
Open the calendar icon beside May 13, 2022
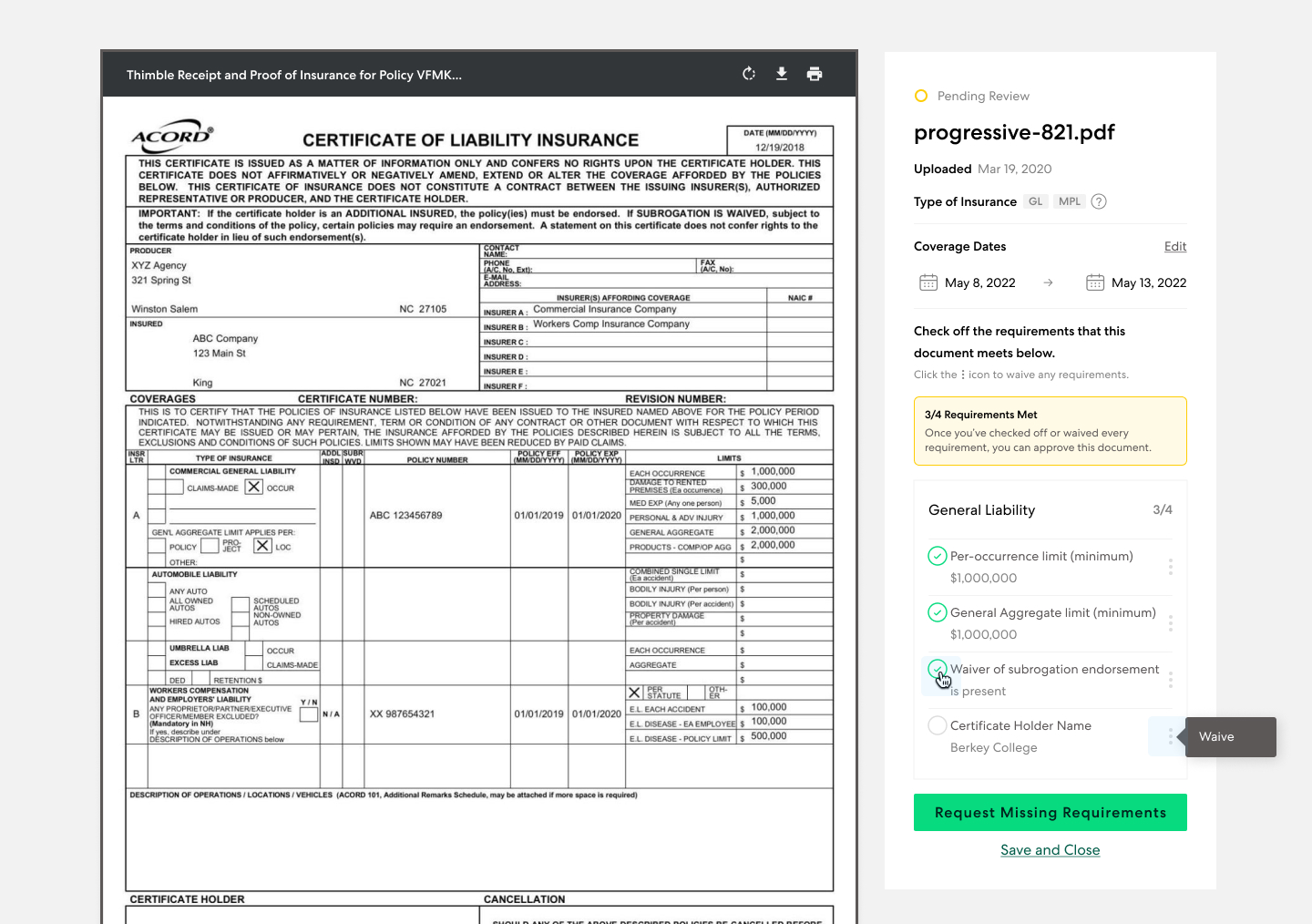1094,282
